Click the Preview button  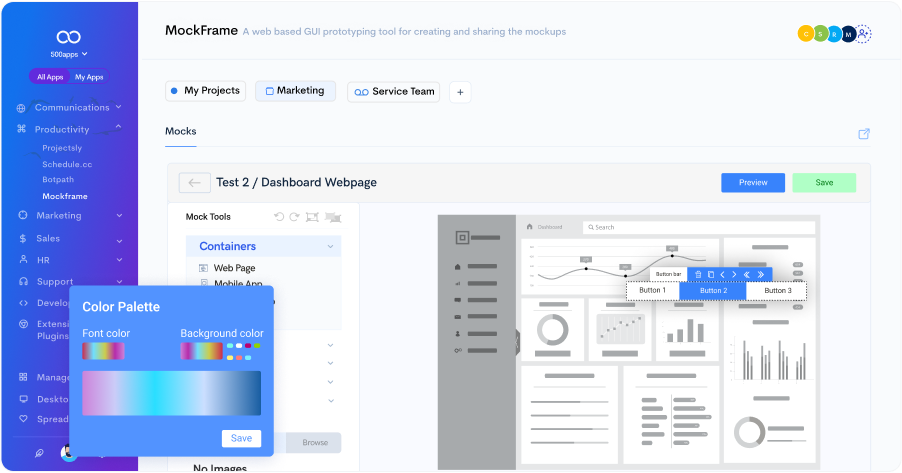(753, 182)
